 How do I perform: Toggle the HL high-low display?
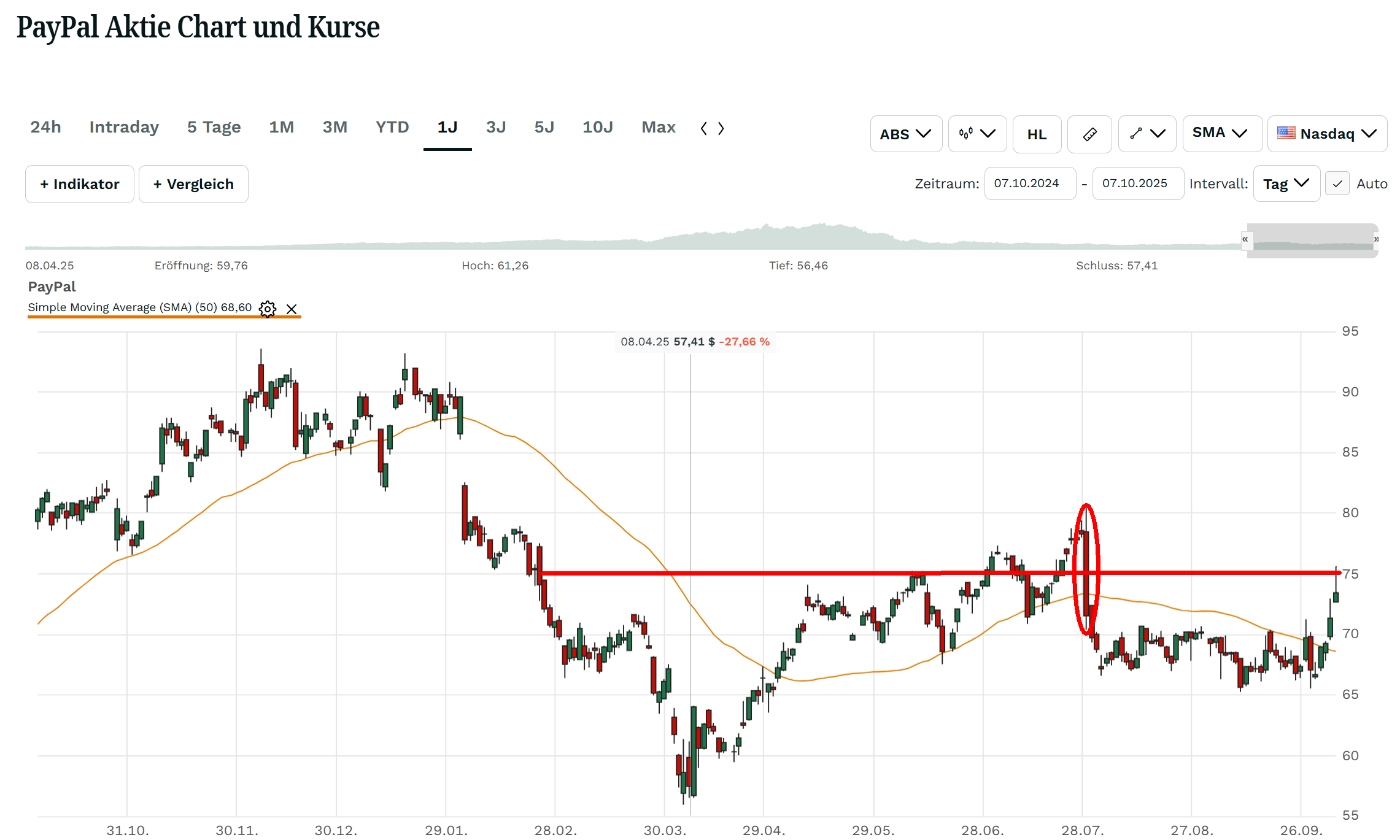(1037, 134)
